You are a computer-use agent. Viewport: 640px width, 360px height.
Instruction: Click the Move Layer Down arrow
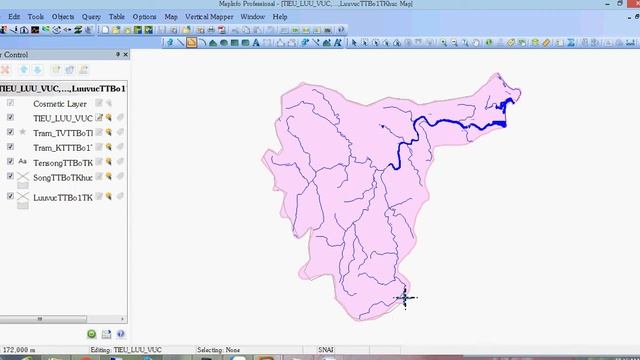pos(38,70)
